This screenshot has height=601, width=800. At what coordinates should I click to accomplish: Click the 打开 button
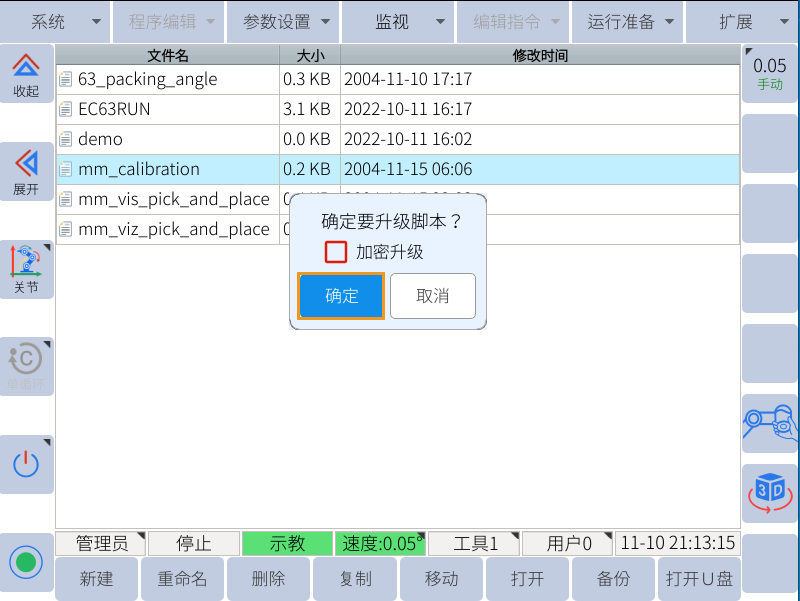pos(527,579)
